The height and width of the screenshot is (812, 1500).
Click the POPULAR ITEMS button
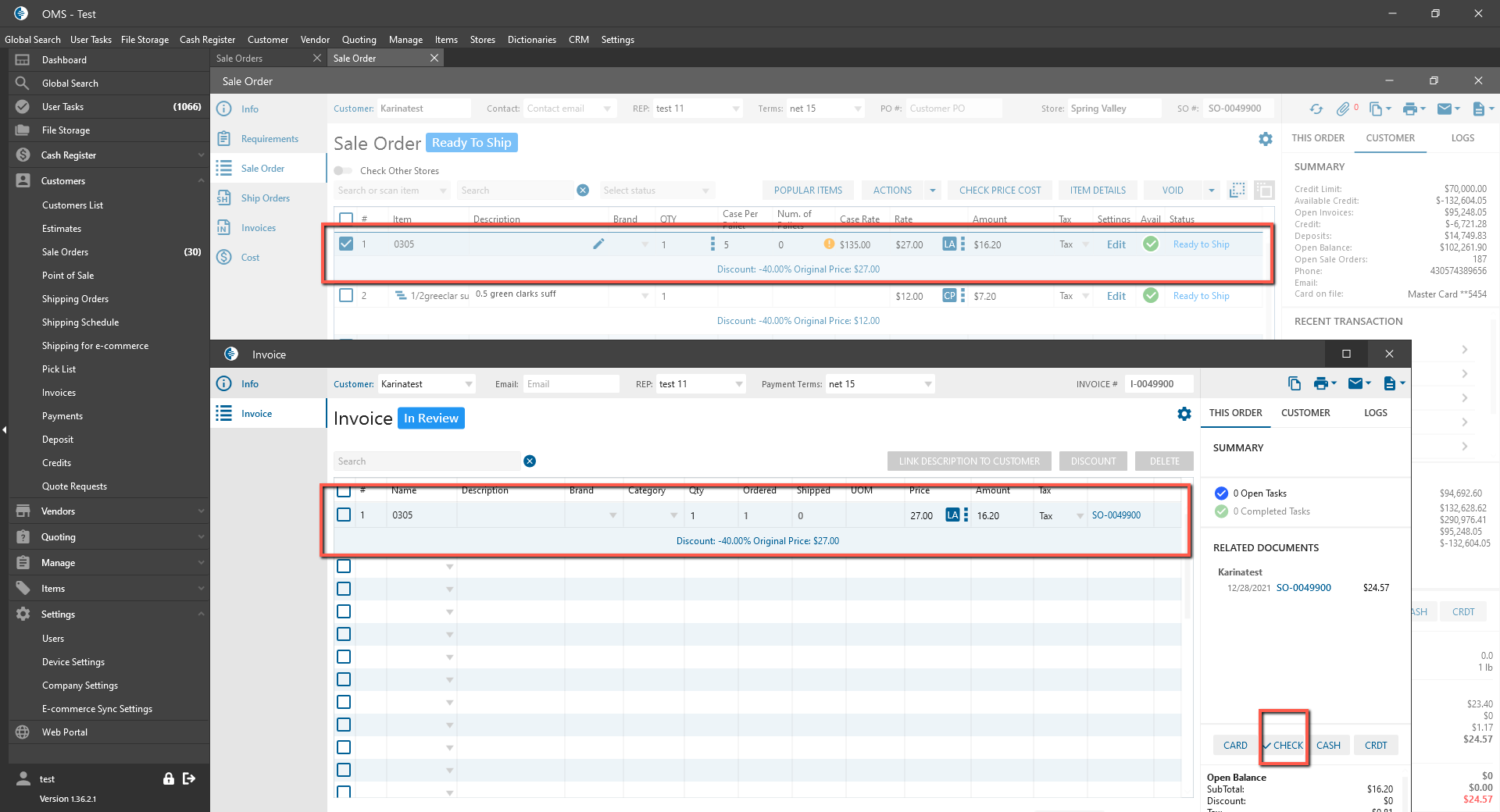tap(808, 191)
